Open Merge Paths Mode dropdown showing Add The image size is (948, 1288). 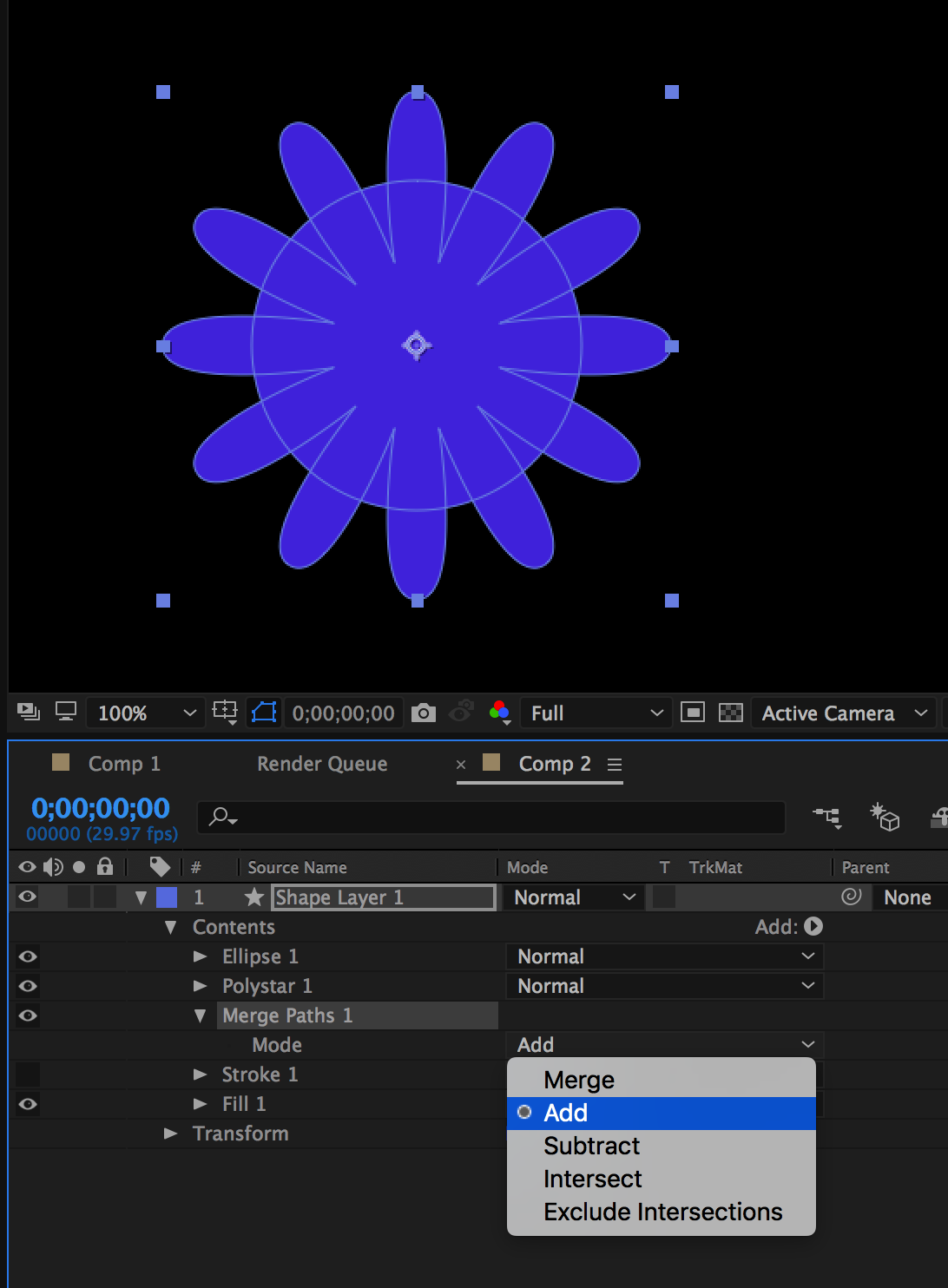(664, 1044)
